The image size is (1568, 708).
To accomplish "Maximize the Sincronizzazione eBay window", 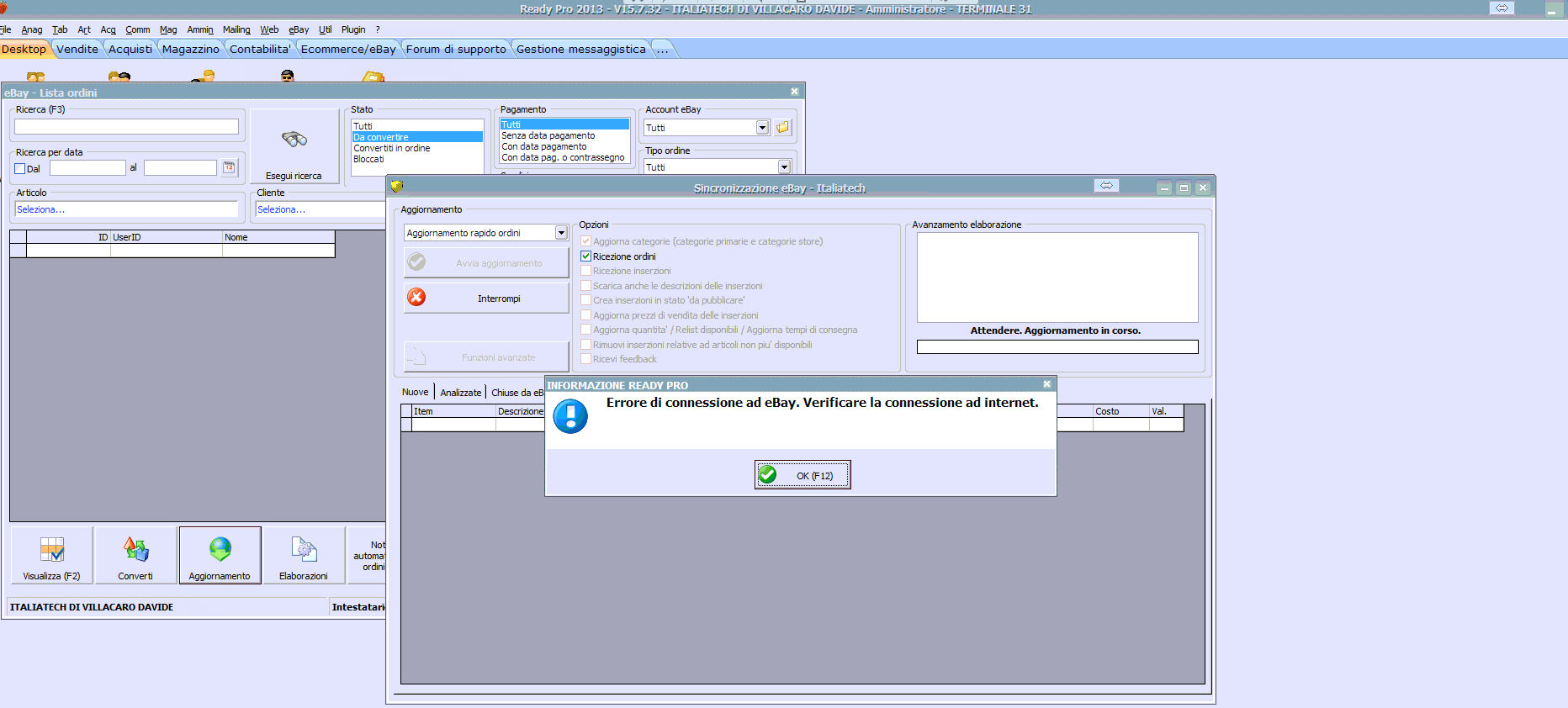I will click(x=1184, y=188).
